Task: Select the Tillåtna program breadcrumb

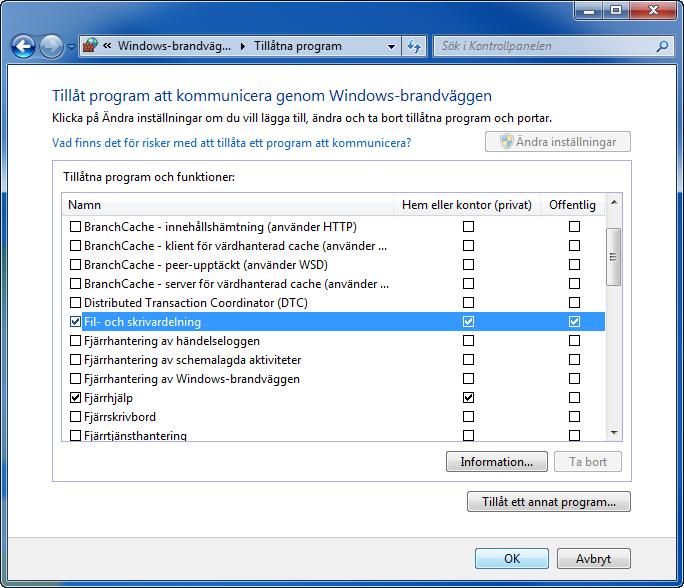Action: click(298, 46)
